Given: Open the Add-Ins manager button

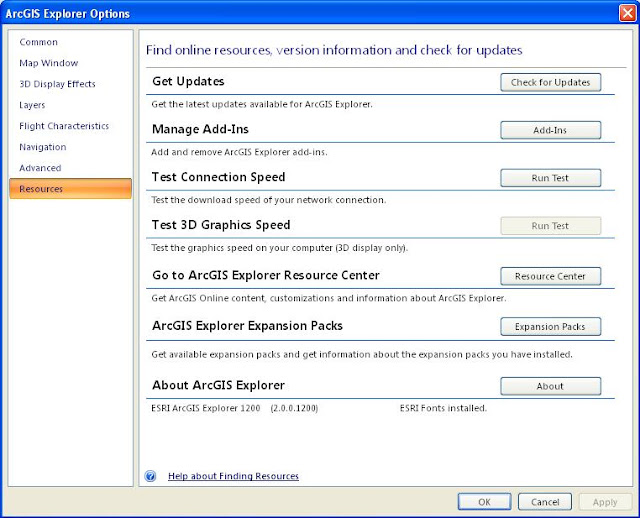Looking at the screenshot, I should [551, 130].
